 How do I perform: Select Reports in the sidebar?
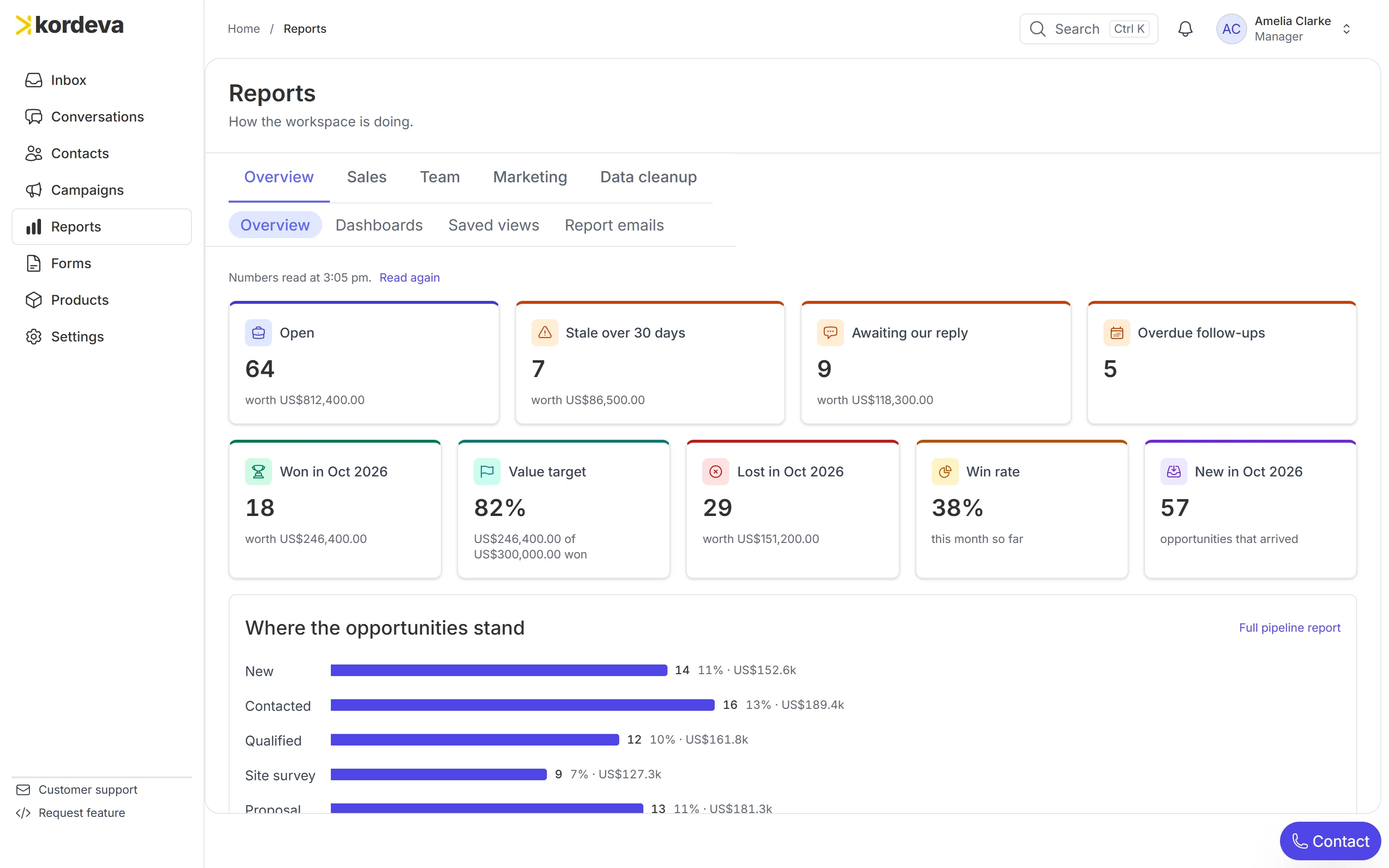tap(102, 227)
